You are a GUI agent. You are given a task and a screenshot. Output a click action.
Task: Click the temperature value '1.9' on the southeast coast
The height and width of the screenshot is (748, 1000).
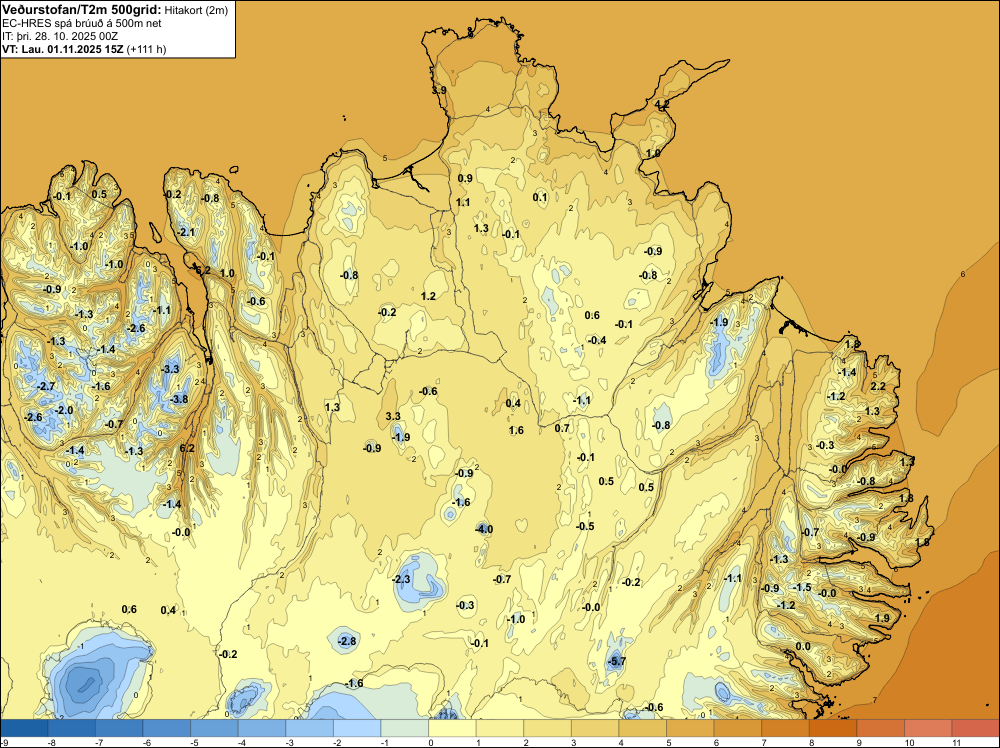coord(882,618)
